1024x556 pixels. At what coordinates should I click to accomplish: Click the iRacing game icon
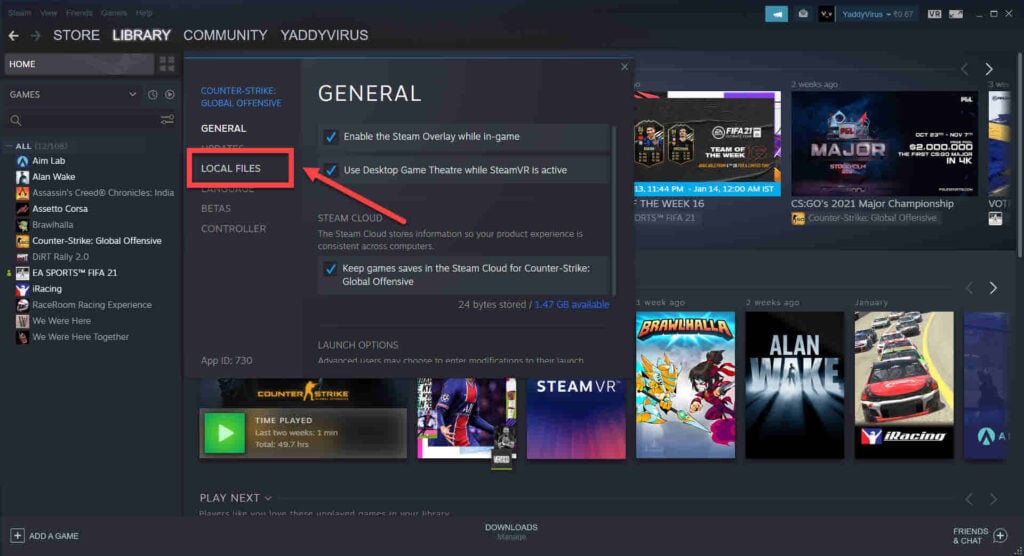pos(22,289)
